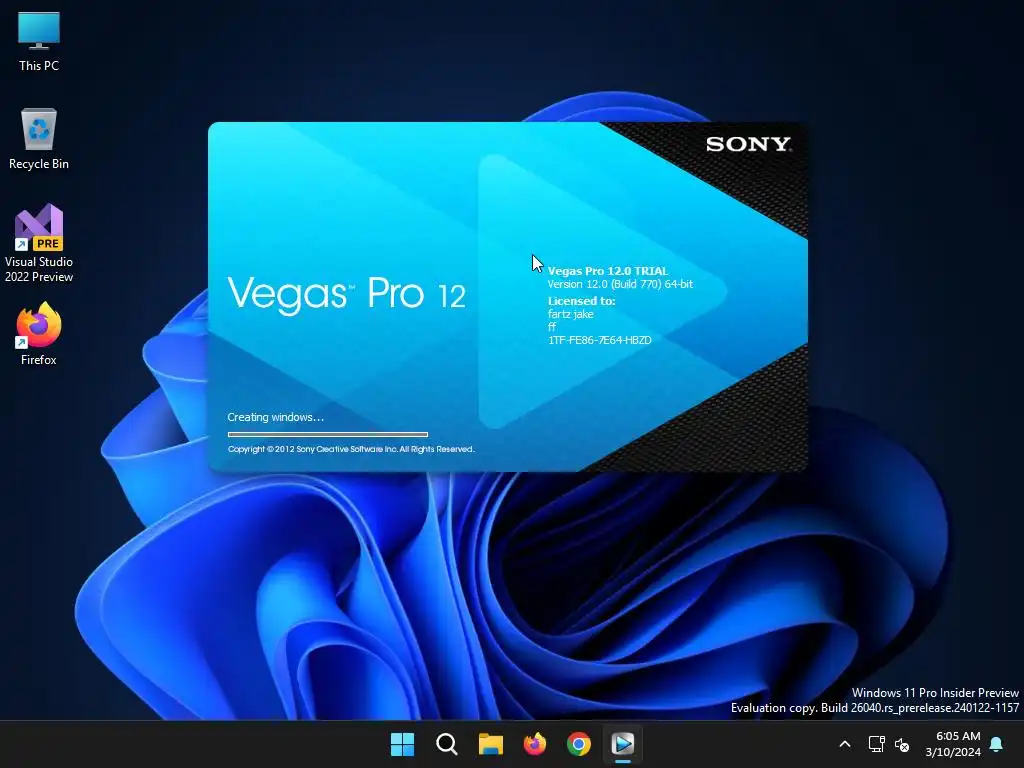Show hidden system tray icons
Screen dimensions: 1024x768
coord(844,744)
